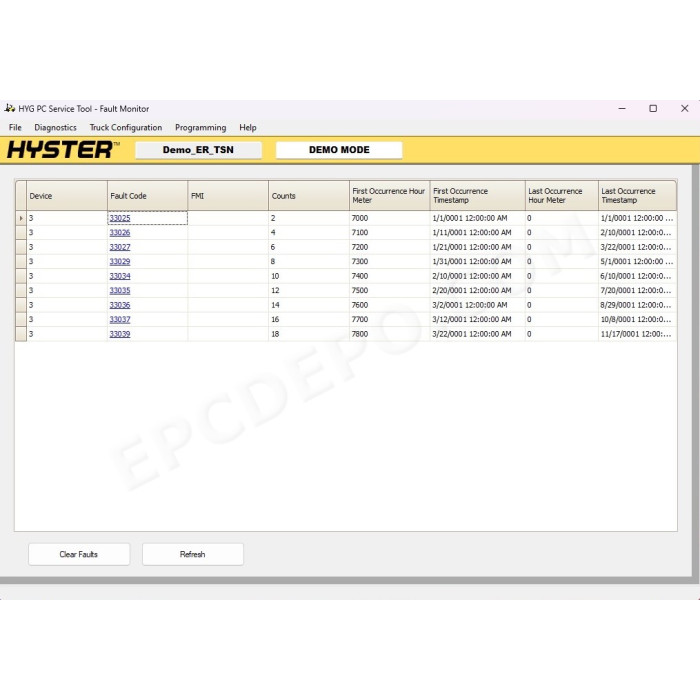
Task: Select last timestamp 10/8/0001 cell
Action: pos(638,320)
